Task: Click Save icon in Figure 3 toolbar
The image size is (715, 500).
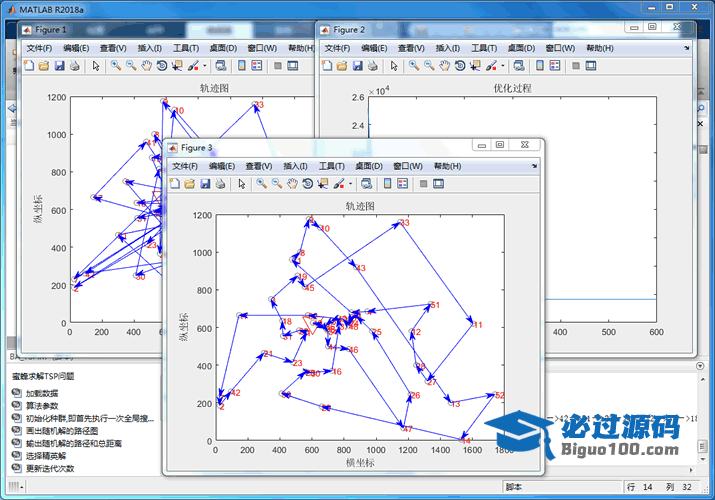Action: tap(205, 184)
